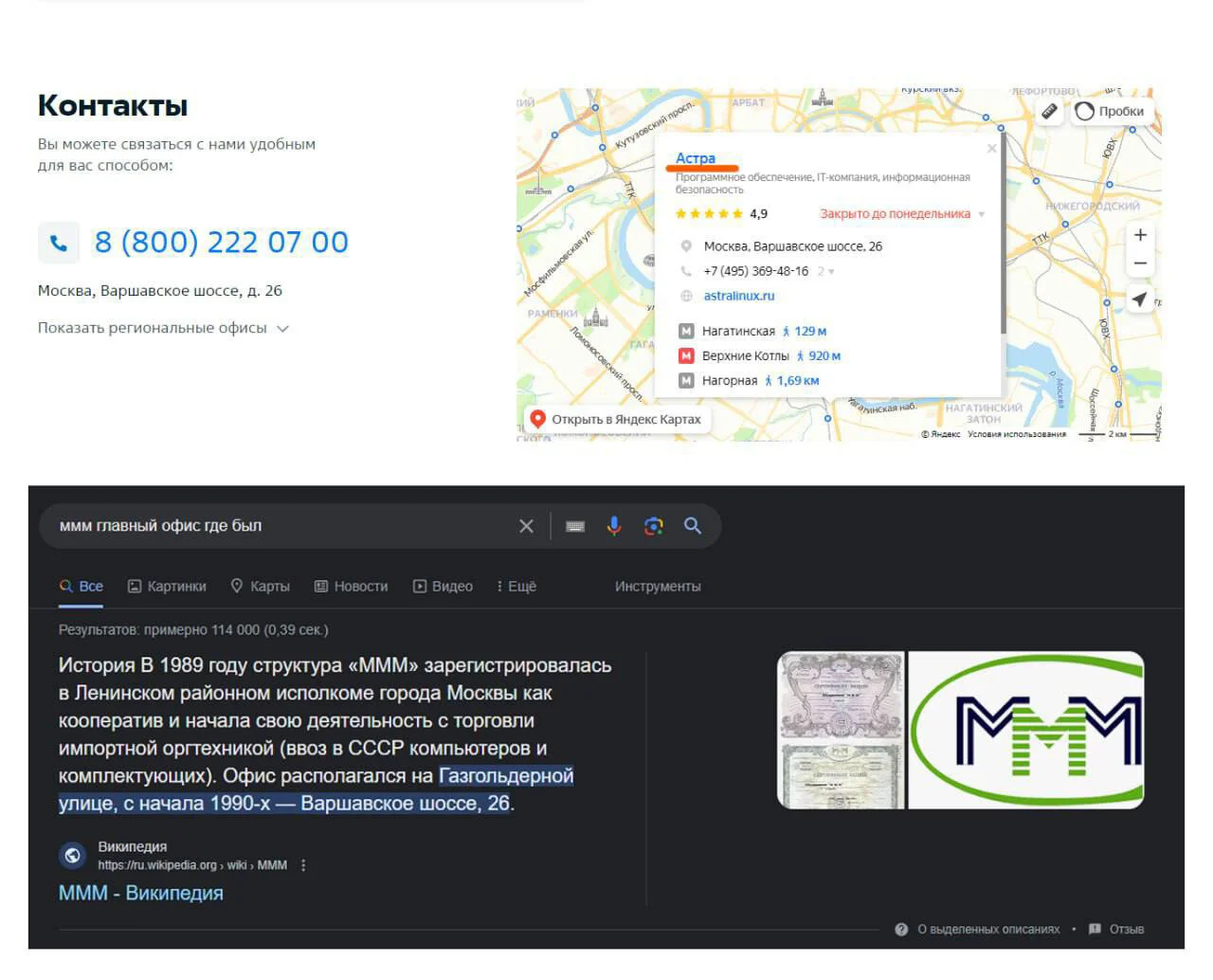1213x980 pixels.
Task: Open the Астра organization link on map
Action: pos(696,158)
